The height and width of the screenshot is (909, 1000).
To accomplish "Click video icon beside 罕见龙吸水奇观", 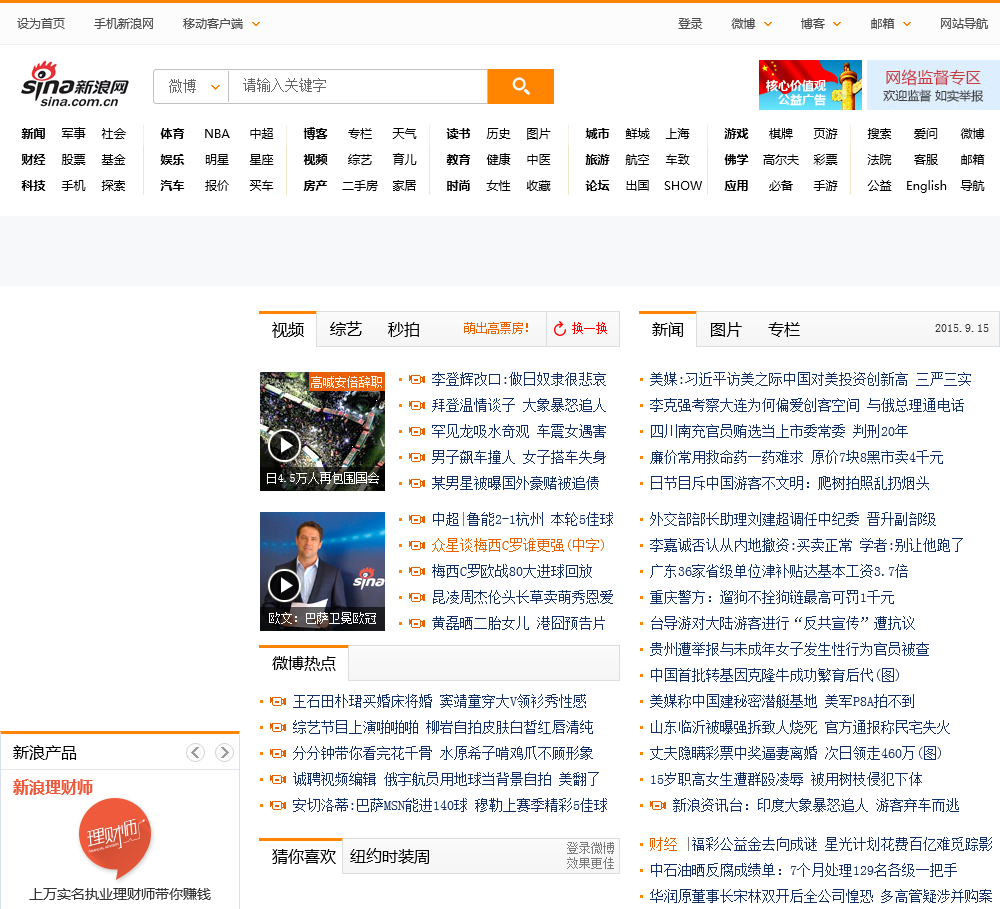I will pyautogui.click(x=416, y=432).
